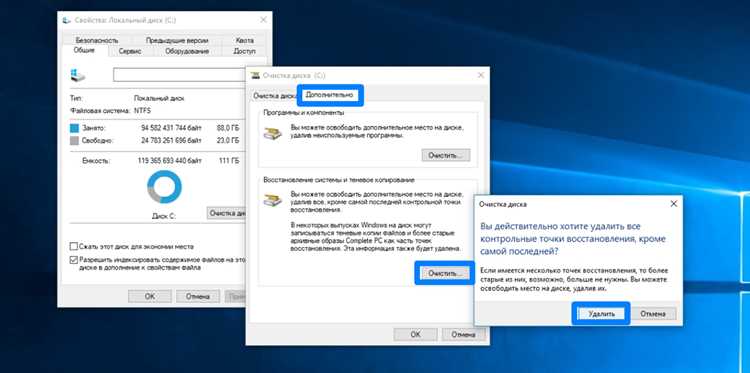Click the blue Занято color square

point(74,129)
